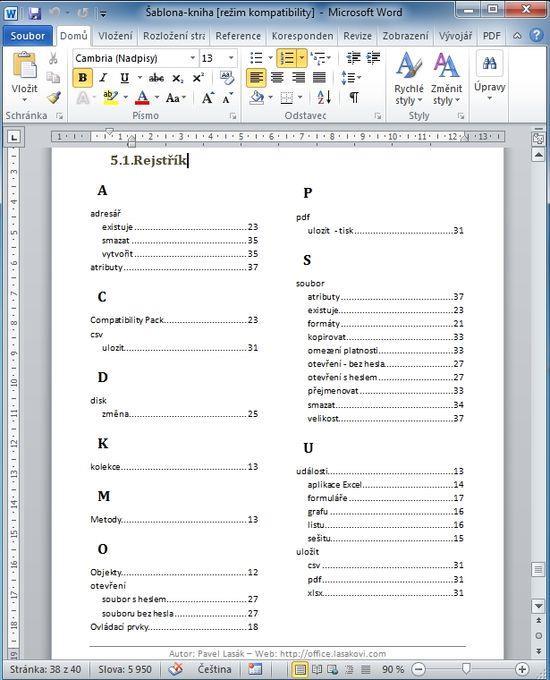Screen dimensions: 550x680
Task: Switch to Web Layout view icon
Action: pos(332,669)
